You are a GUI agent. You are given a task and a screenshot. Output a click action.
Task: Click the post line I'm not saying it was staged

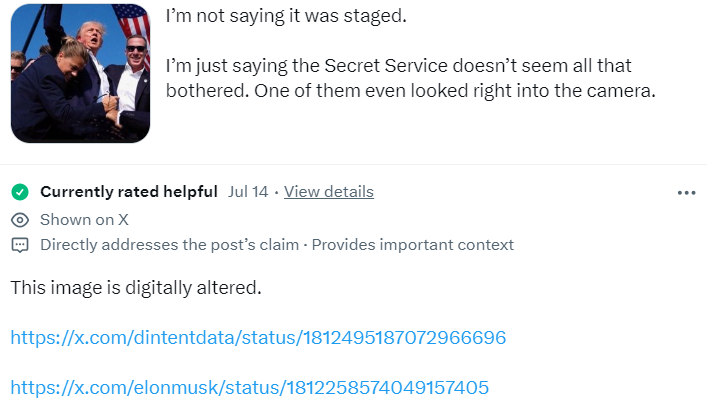(x=286, y=16)
